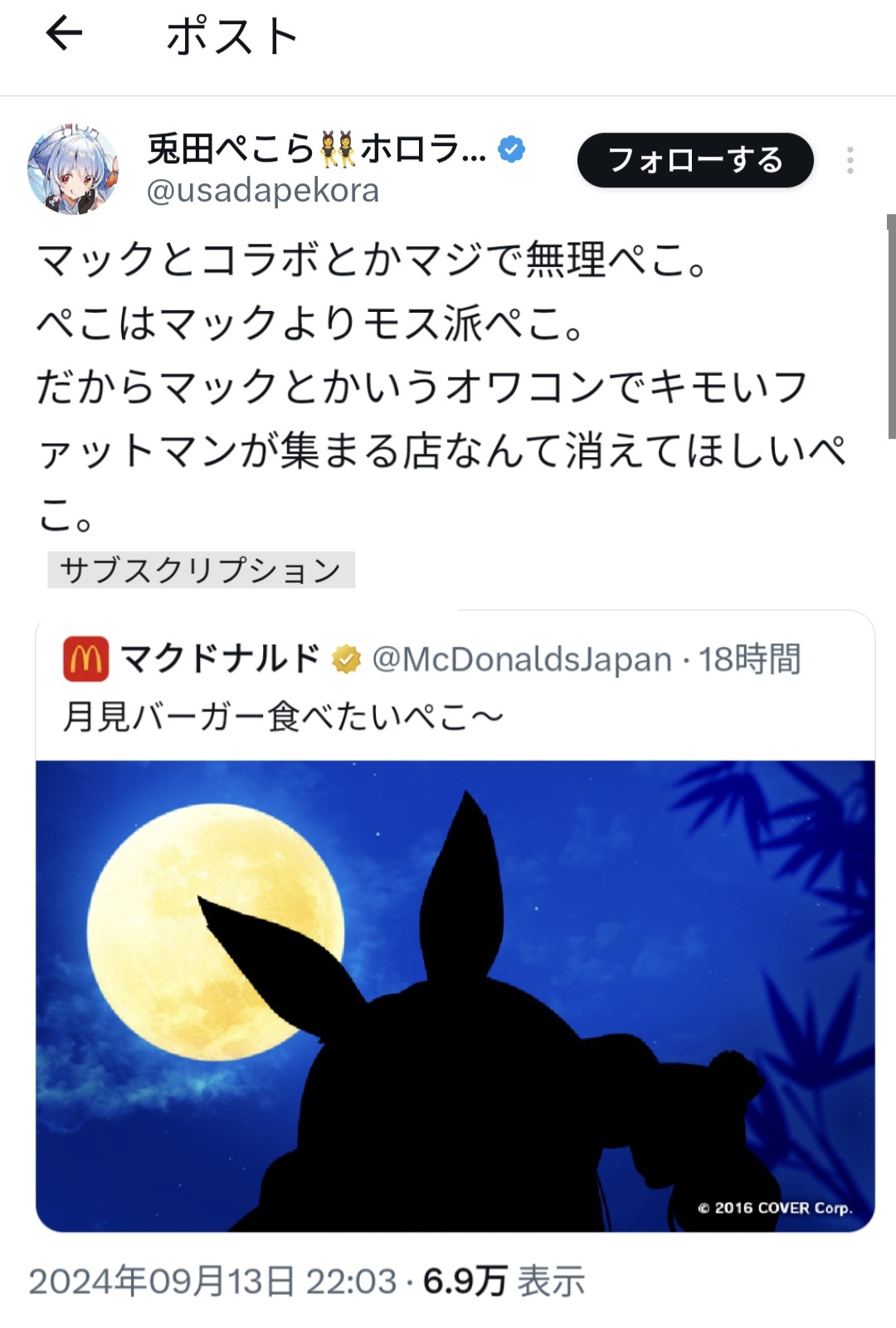
Task: Tap the 18時間 timestamp on quoted post
Action: pos(749,659)
